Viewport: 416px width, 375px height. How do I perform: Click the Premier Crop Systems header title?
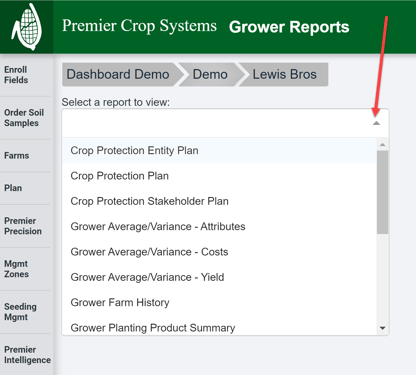pyautogui.click(x=139, y=26)
